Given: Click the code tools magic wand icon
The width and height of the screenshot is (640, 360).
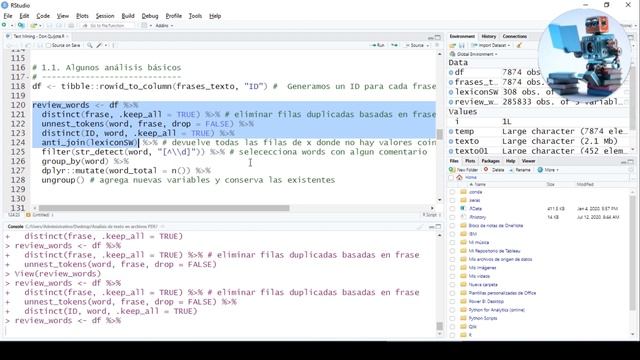Looking at the screenshot, I should click(x=99, y=45).
